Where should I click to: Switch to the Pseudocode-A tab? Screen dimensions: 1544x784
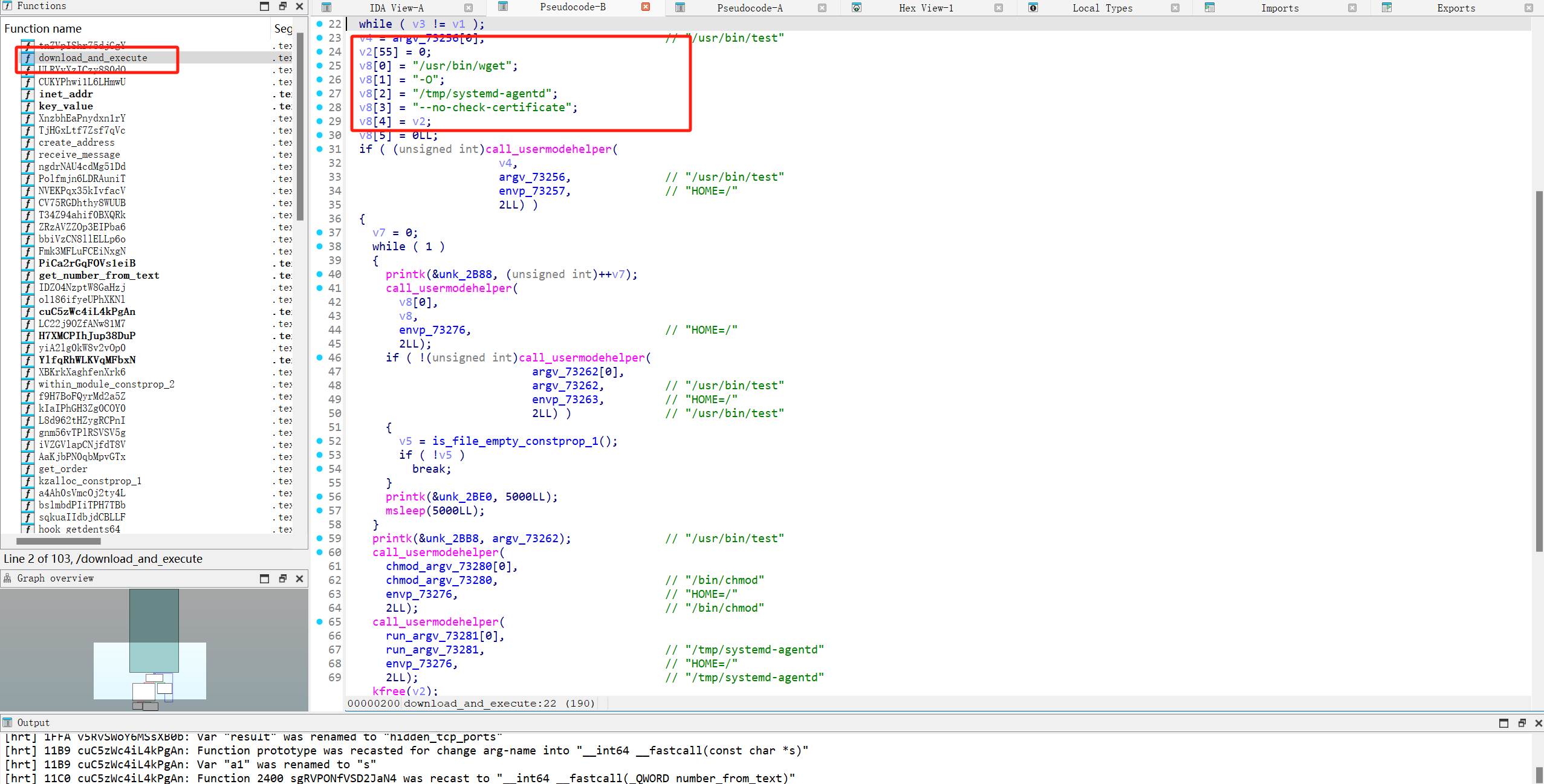[749, 8]
